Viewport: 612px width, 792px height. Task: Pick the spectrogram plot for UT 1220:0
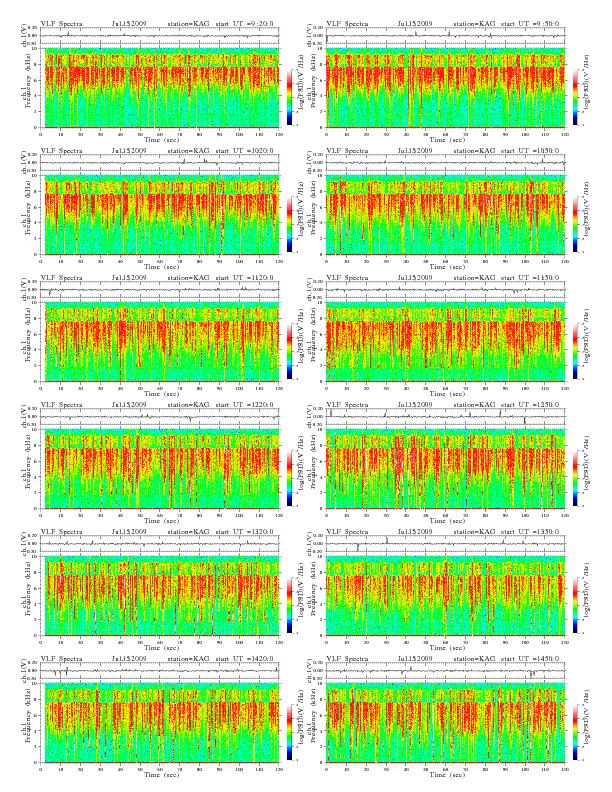pos(160,469)
